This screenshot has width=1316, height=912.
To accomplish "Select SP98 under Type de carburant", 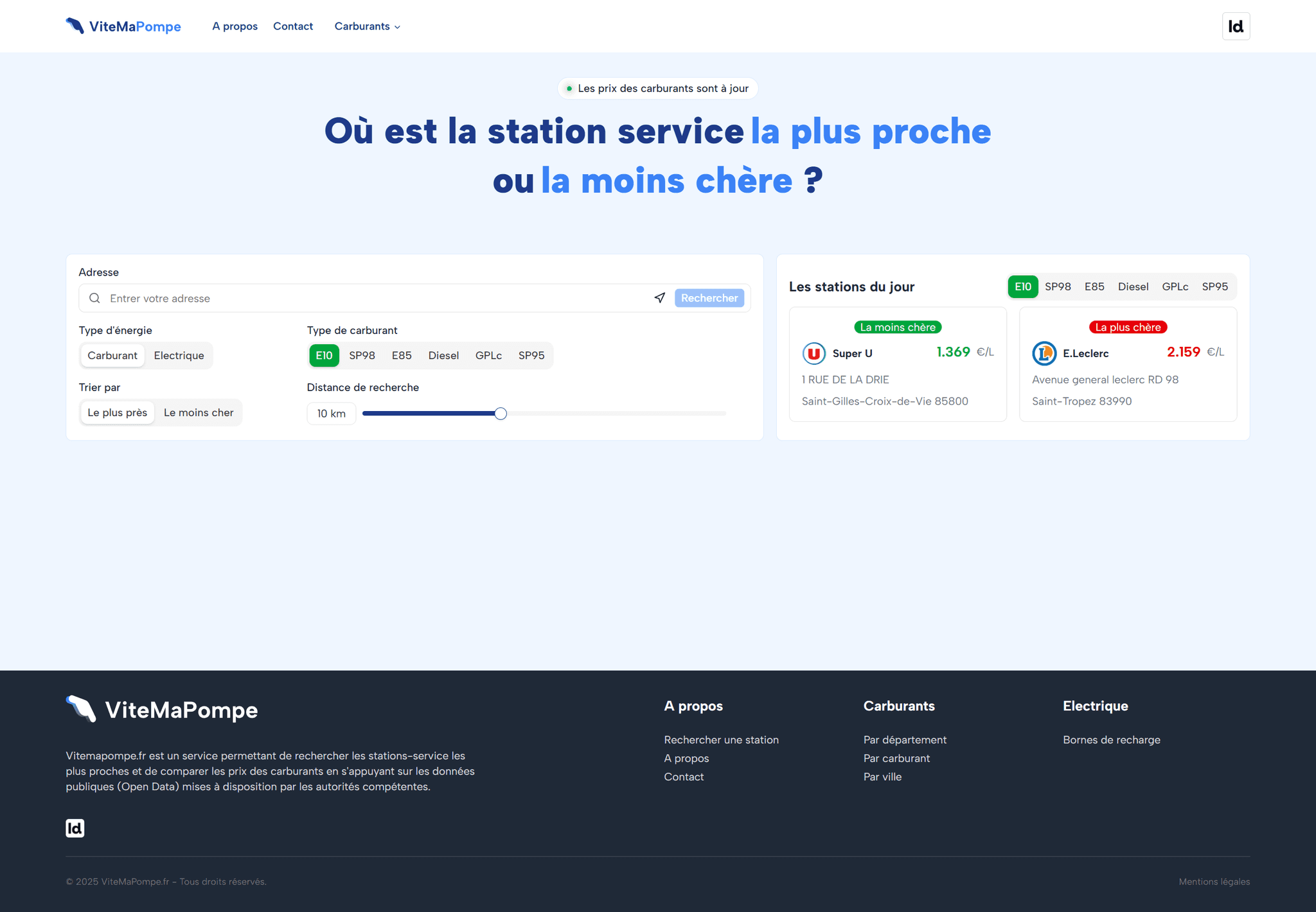I will coord(362,355).
